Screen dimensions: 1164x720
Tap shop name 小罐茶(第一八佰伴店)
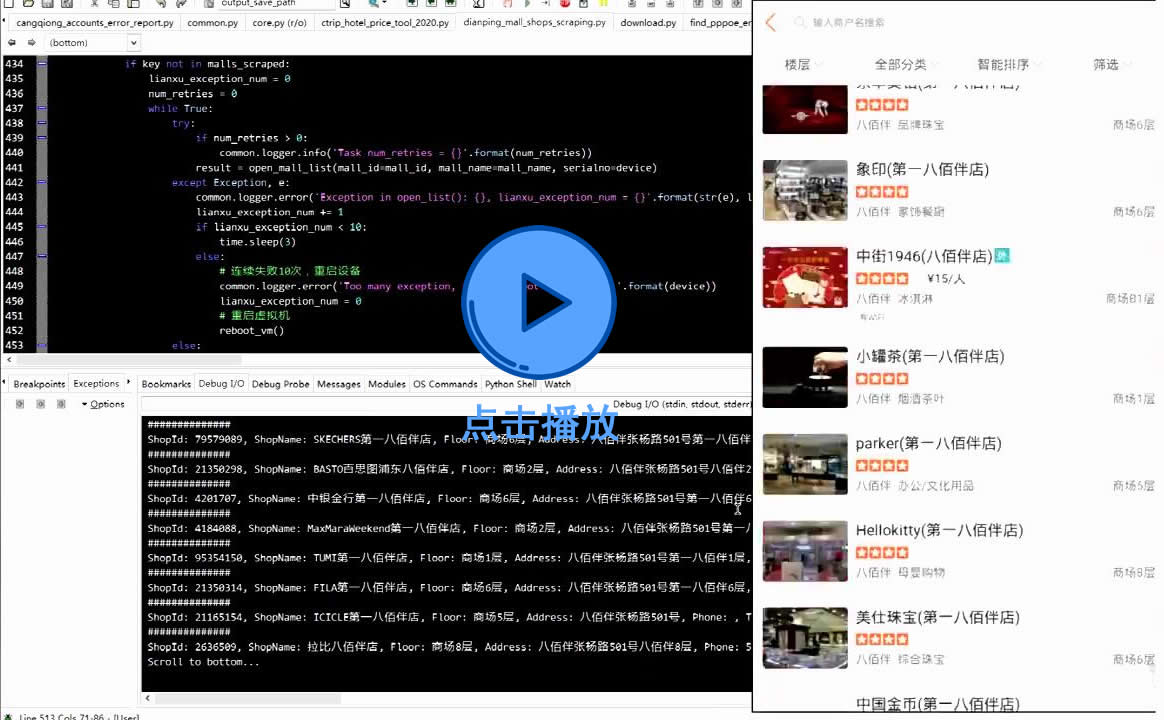click(930, 356)
